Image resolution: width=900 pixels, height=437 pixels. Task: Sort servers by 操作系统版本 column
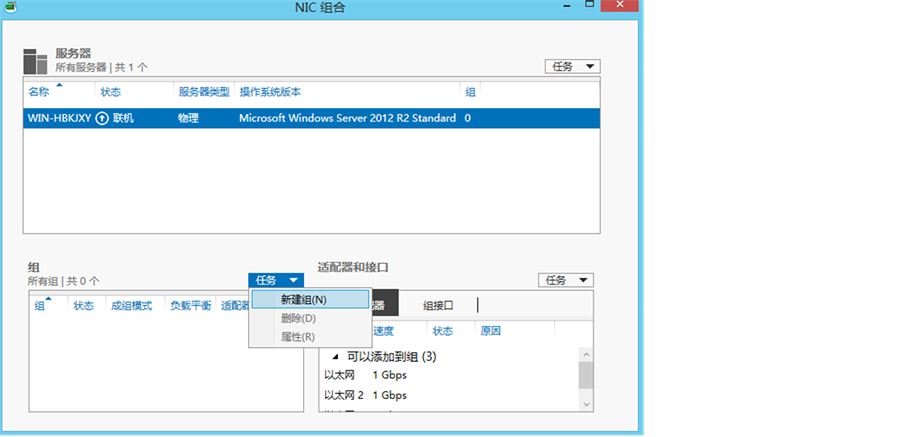click(270, 92)
